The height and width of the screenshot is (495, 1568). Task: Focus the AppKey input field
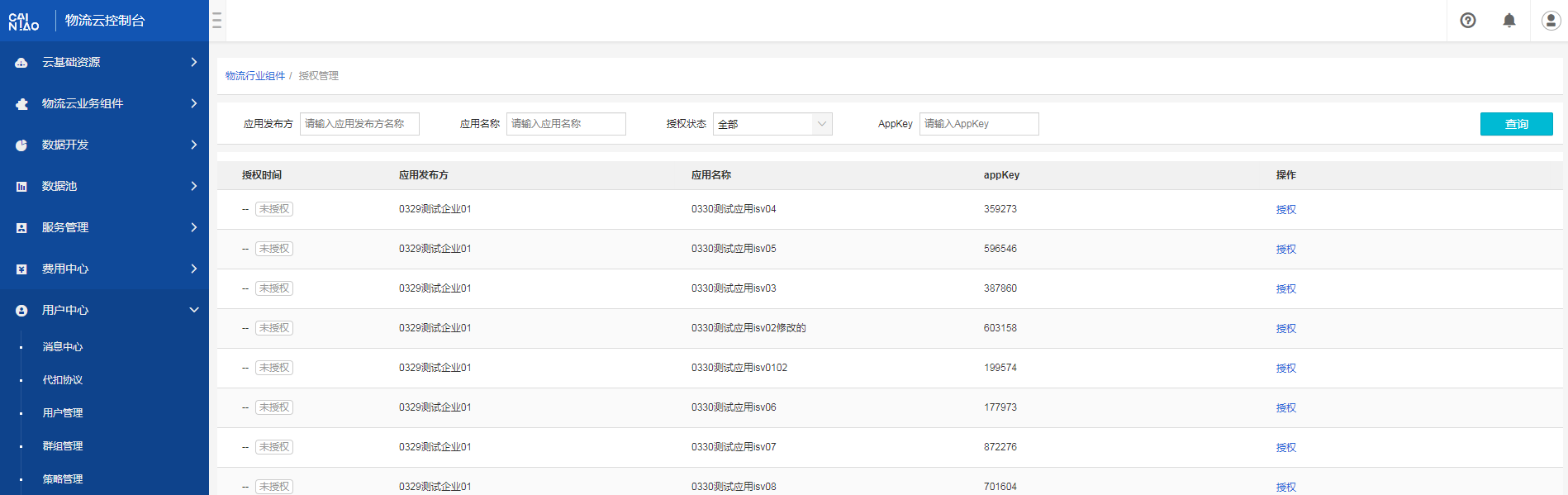[x=978, y=124]
